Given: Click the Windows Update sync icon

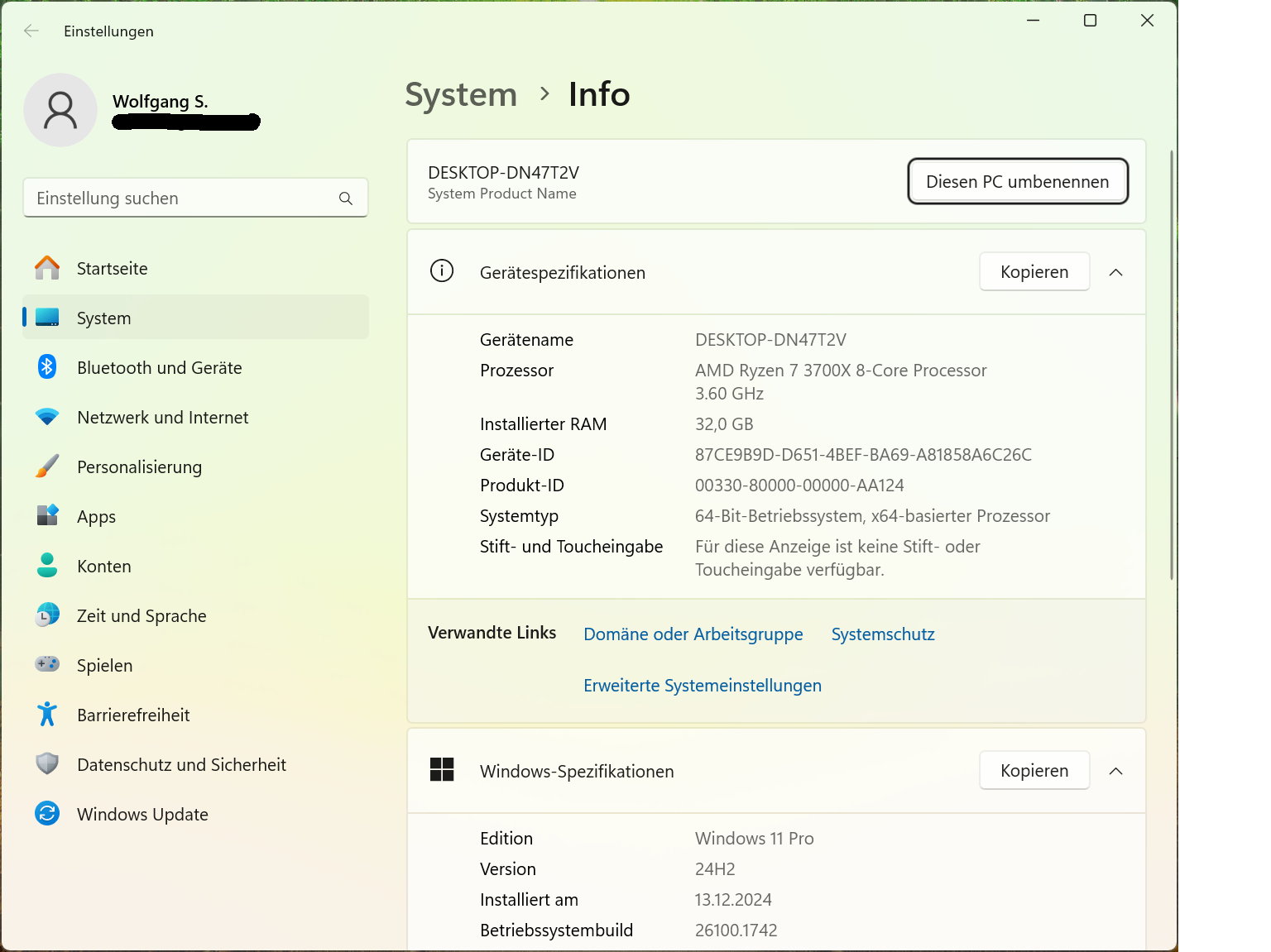Looking at the screenshot, I should [x=47, y=814].
